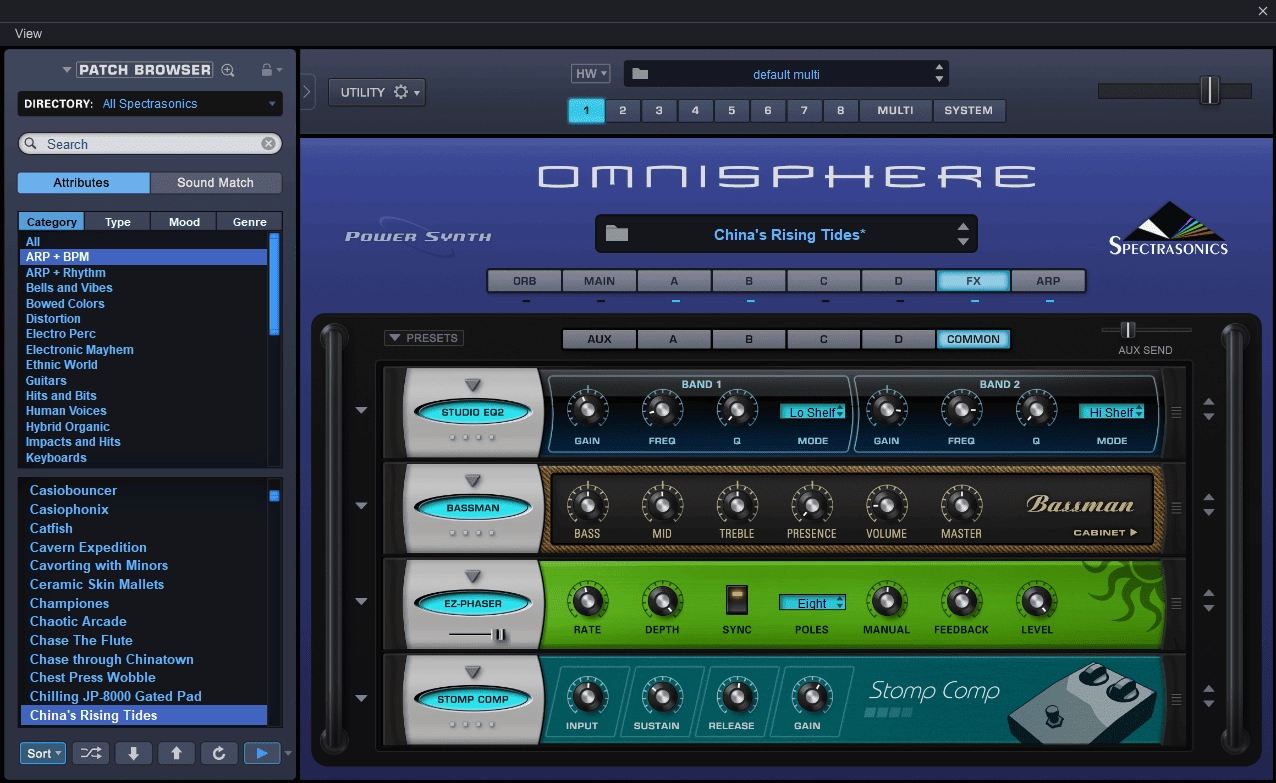Open the Sort dropdown
This screenshot has height=783, width=1276.
(43, 753)
